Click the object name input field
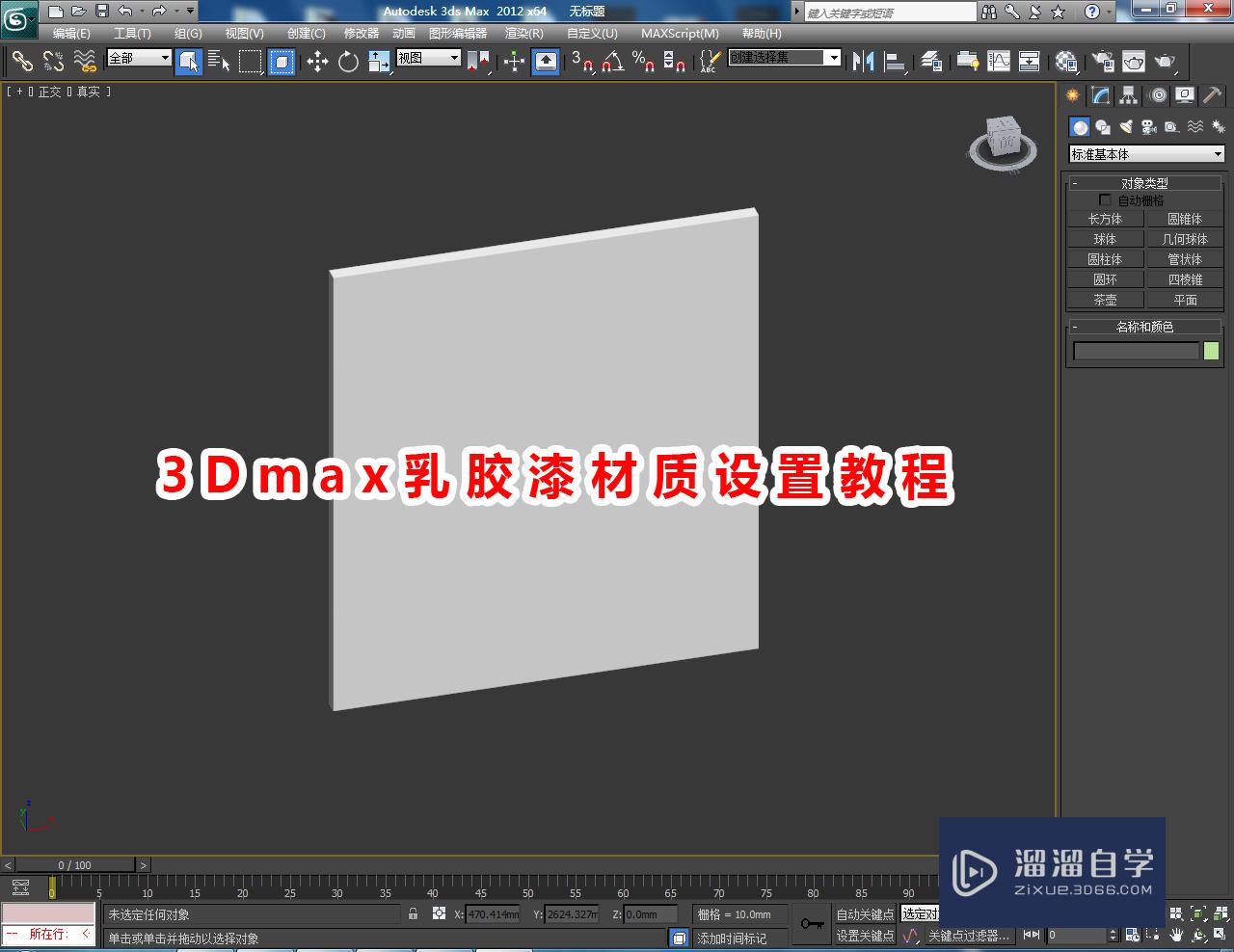 [1136, 352]
